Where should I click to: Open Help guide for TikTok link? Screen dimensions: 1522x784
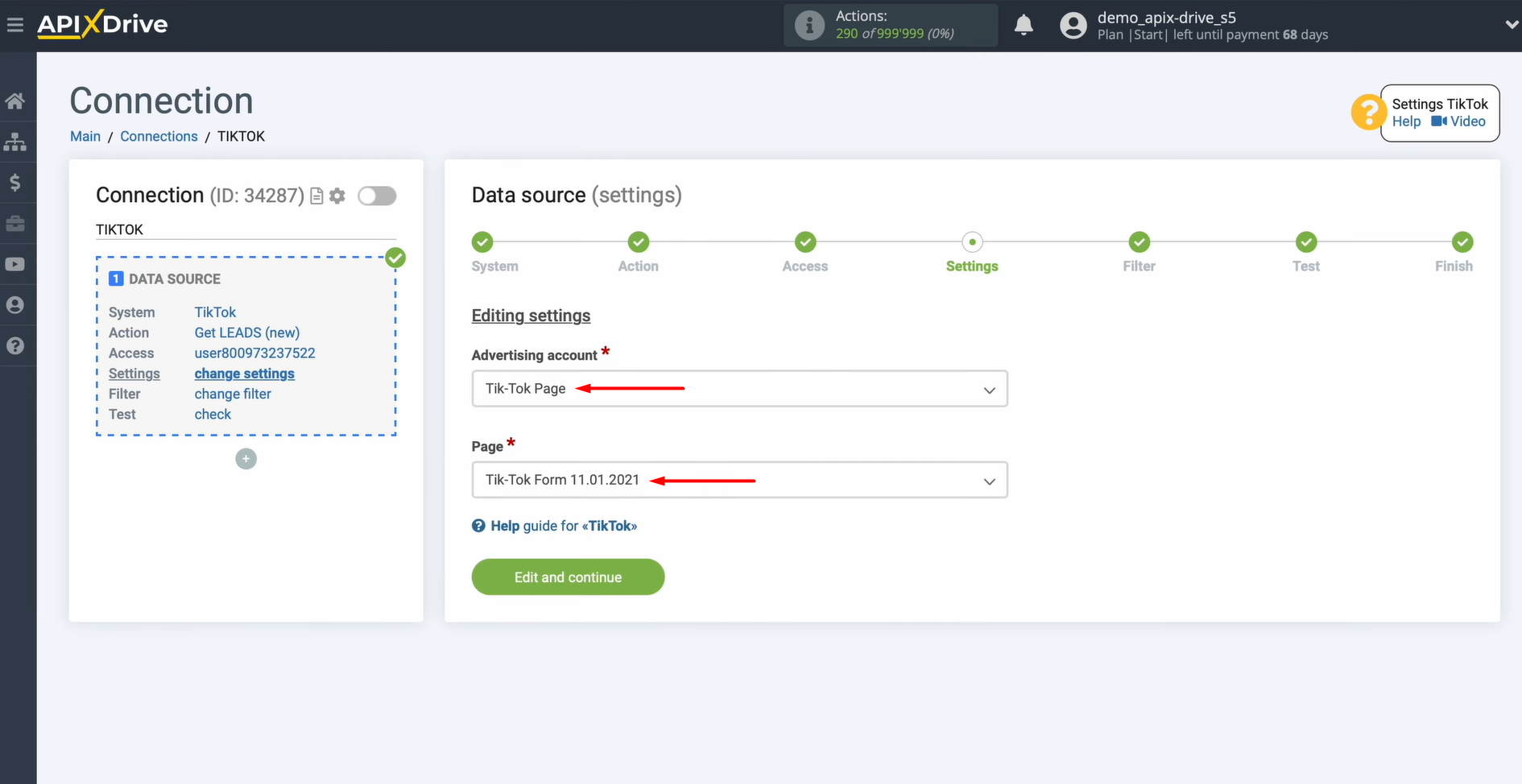tap(555, 526)
